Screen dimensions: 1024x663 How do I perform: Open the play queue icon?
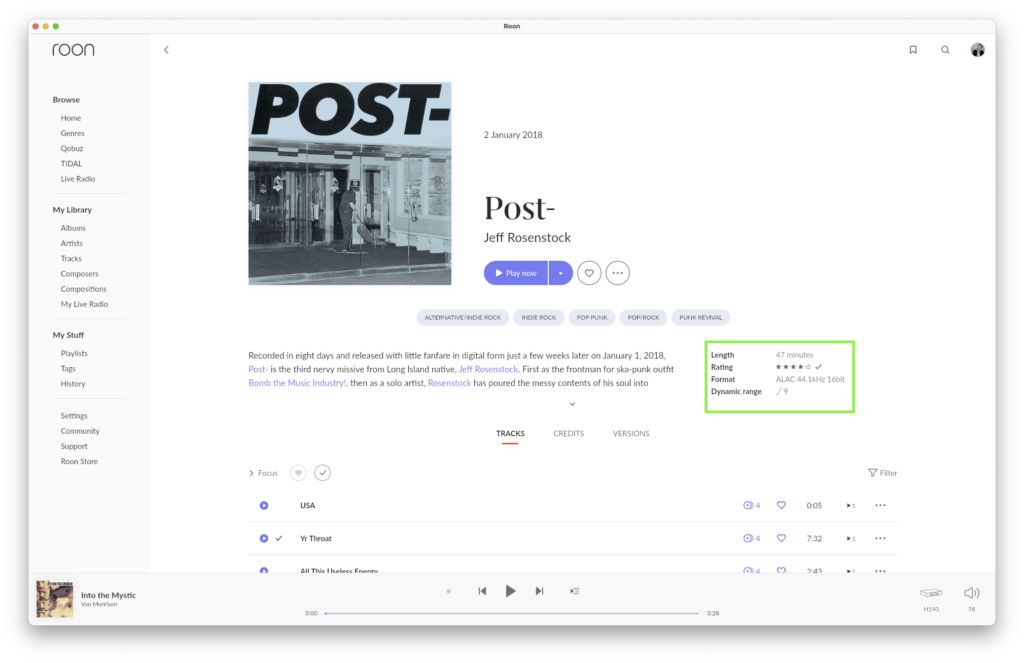coord(575,591)
